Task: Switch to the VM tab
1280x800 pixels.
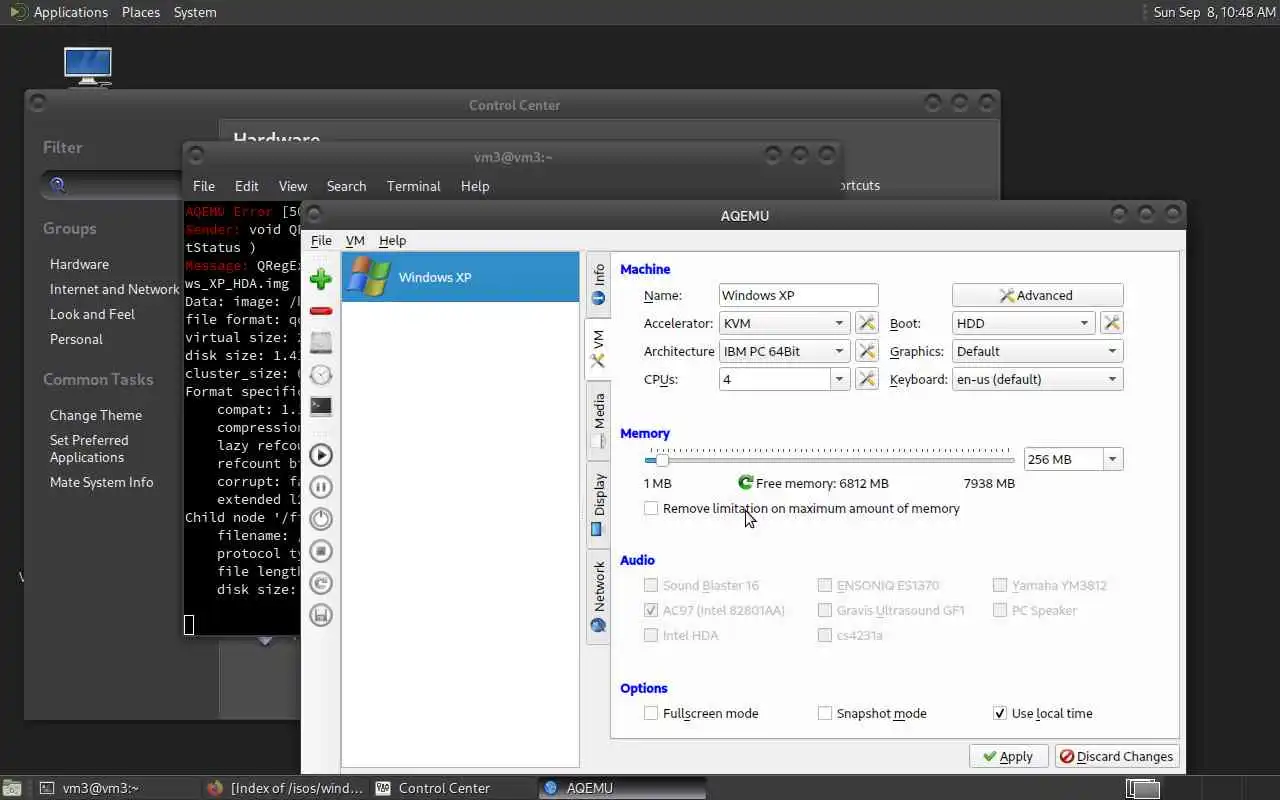Action: pyautogui.click(x=598, y=348)
